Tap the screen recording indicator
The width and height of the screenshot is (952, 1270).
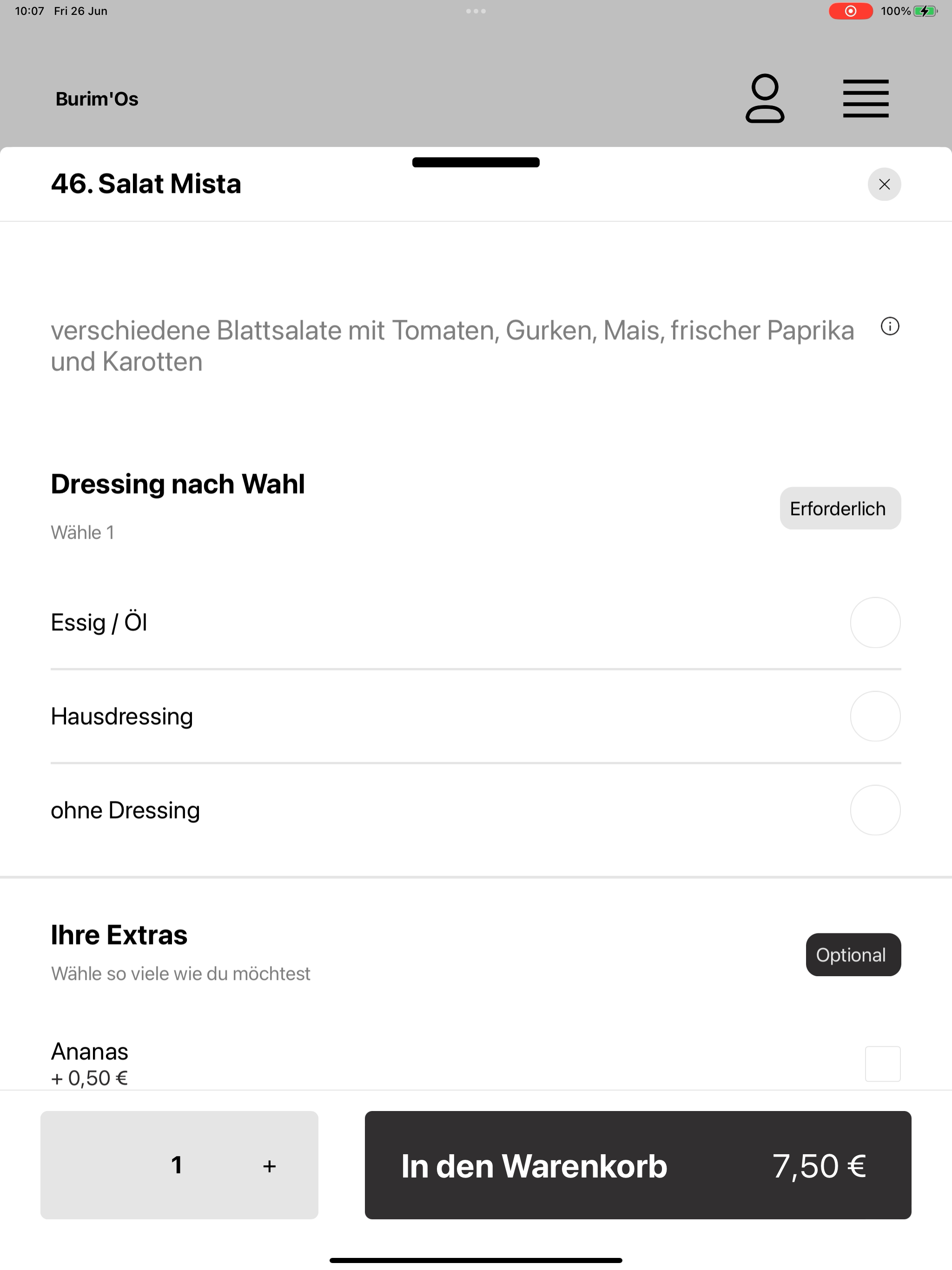(x=850, y=11)
